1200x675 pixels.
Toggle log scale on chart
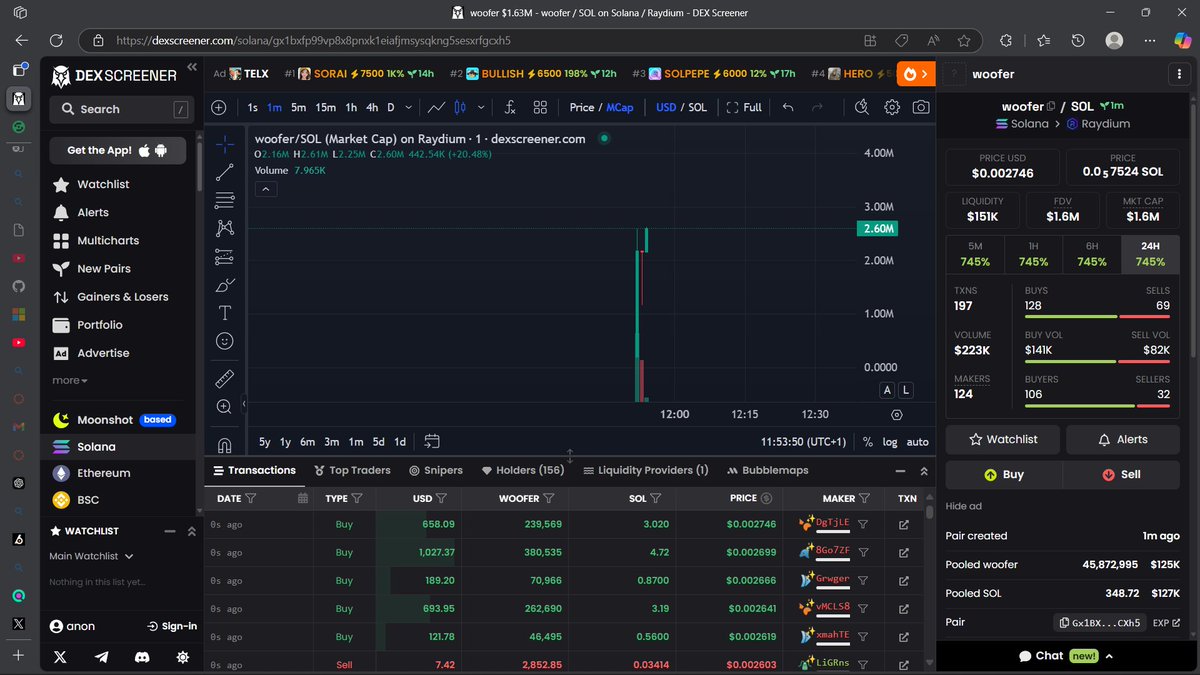890,441
